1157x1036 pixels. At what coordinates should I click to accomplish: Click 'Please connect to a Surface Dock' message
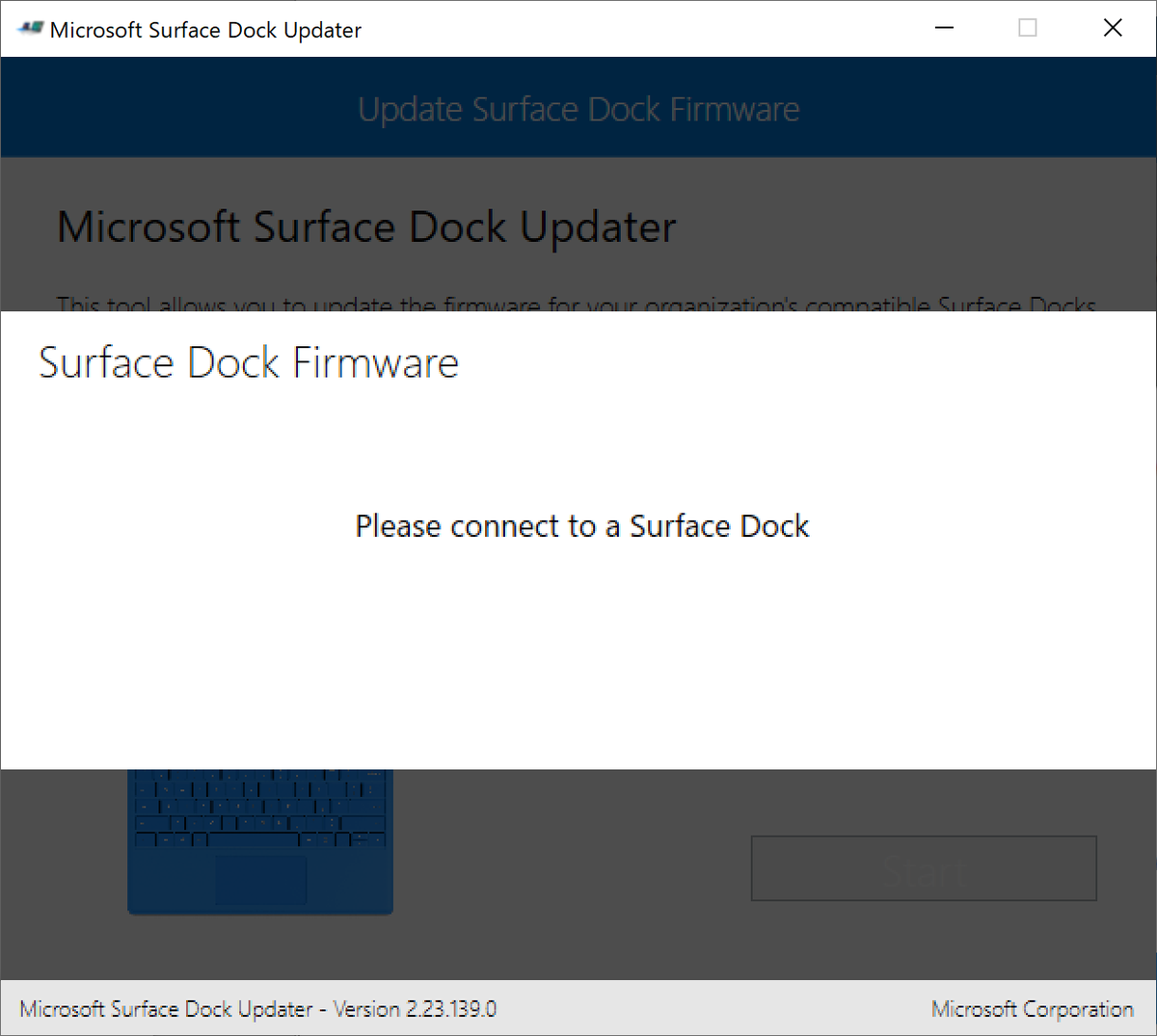click(582, 526)
